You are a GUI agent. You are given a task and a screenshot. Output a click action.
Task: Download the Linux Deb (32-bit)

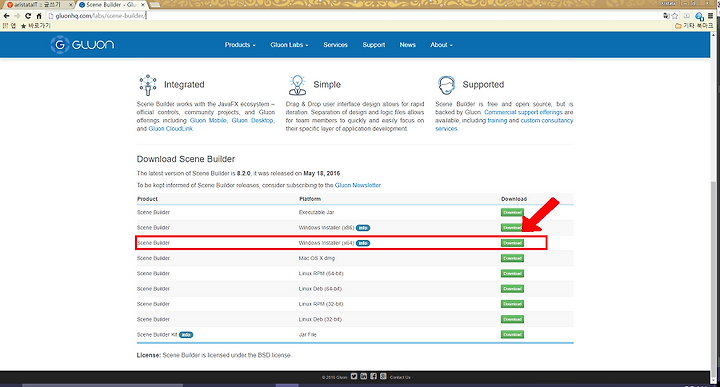pos(512,319)
